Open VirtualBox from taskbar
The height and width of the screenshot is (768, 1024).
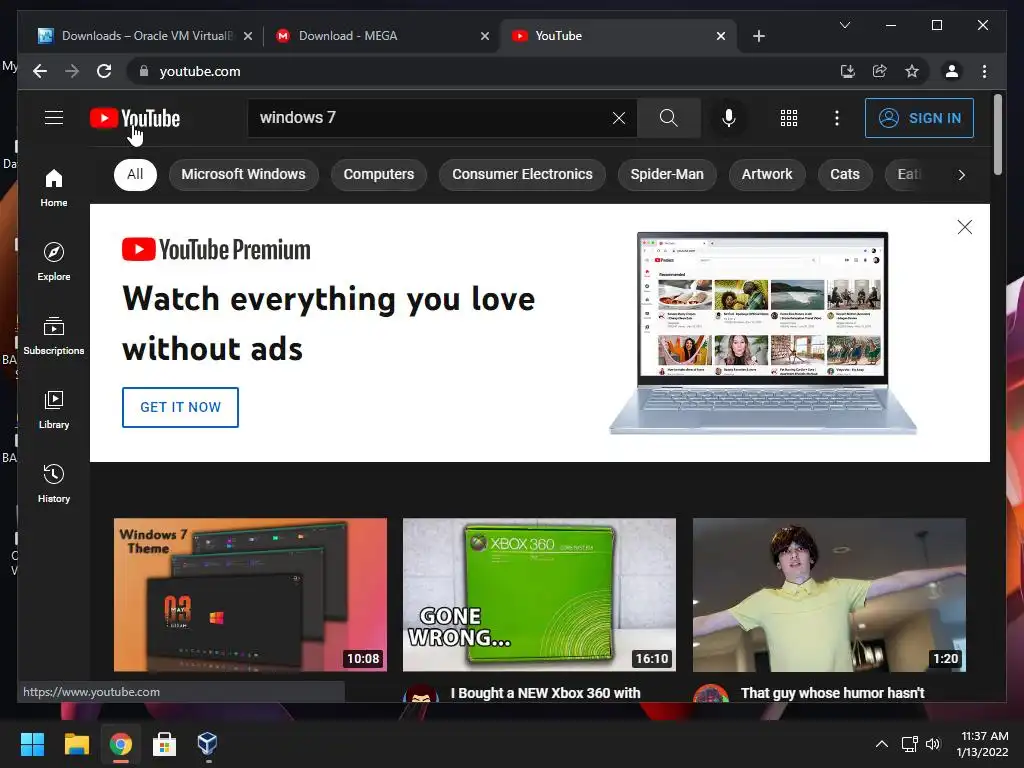click(208, 744)
